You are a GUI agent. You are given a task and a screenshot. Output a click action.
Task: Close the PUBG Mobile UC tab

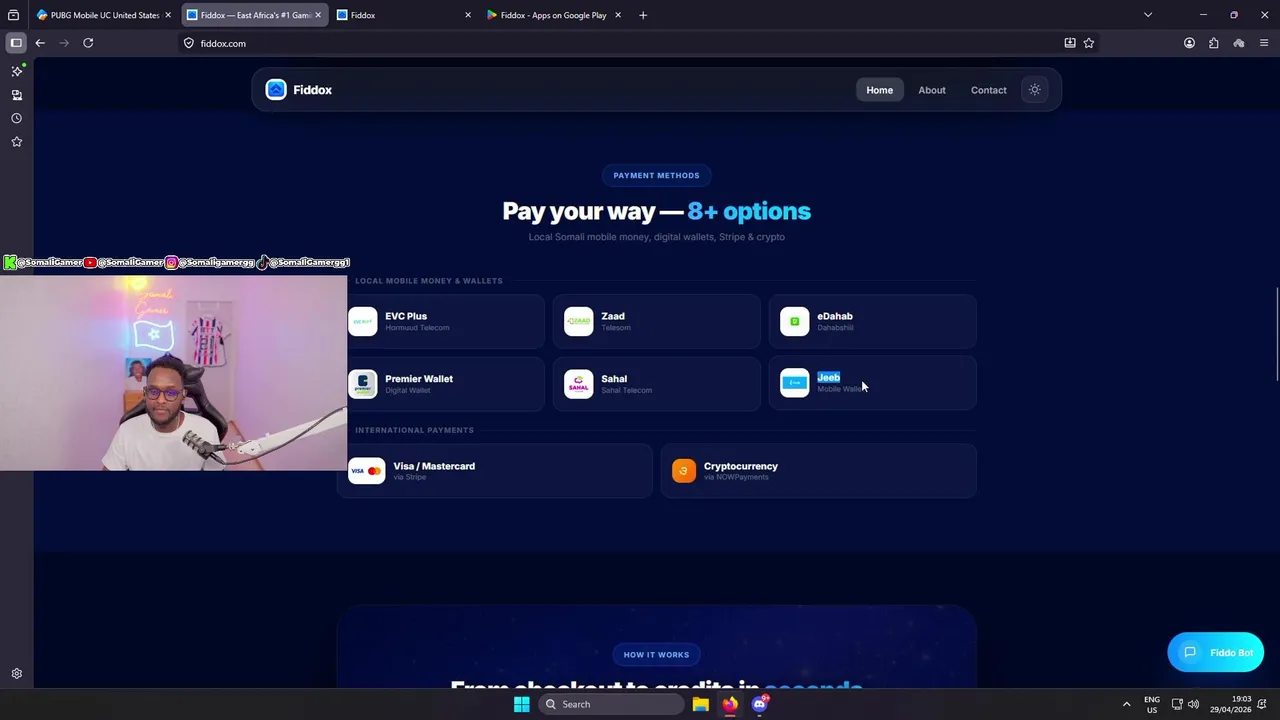[x=168, y=15]
